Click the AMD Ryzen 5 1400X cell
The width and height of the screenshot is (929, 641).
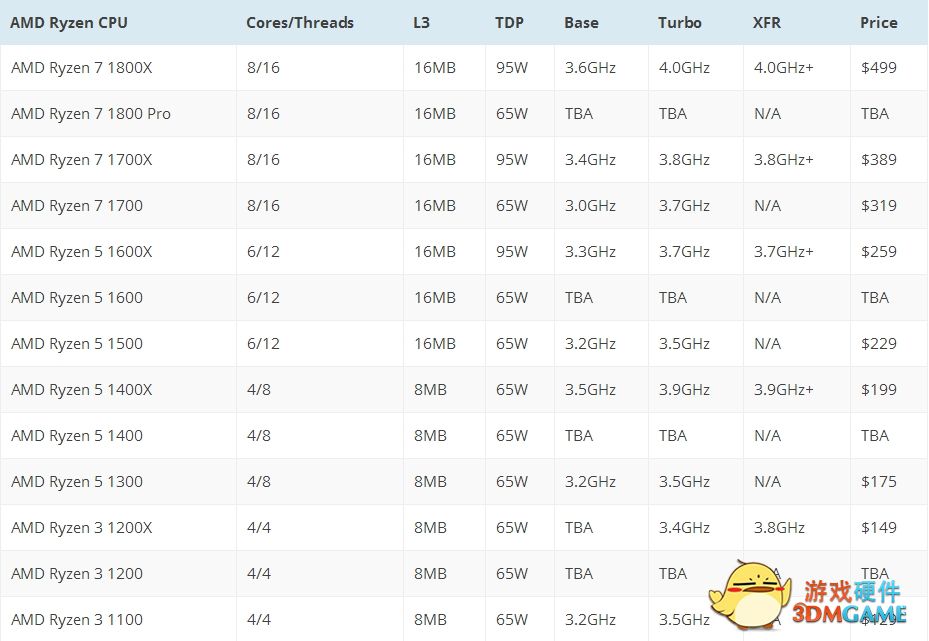(x=82, y=390)
